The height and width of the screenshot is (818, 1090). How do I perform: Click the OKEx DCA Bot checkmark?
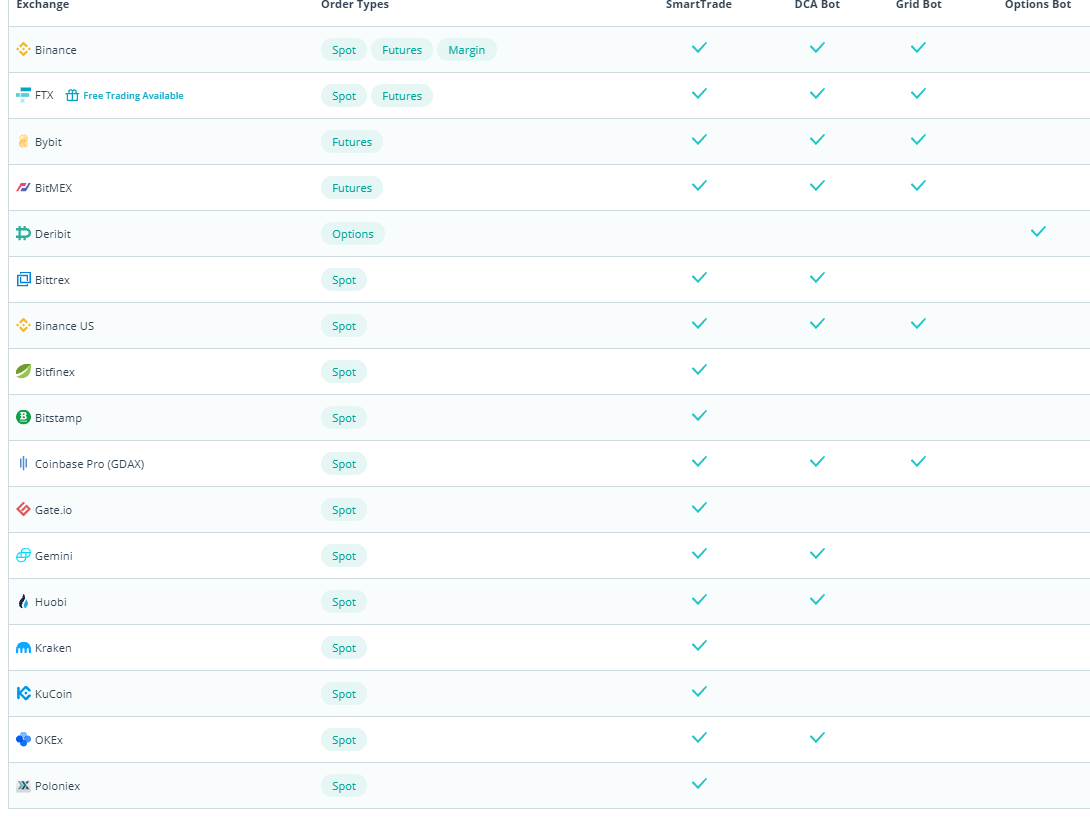(817, 737)
